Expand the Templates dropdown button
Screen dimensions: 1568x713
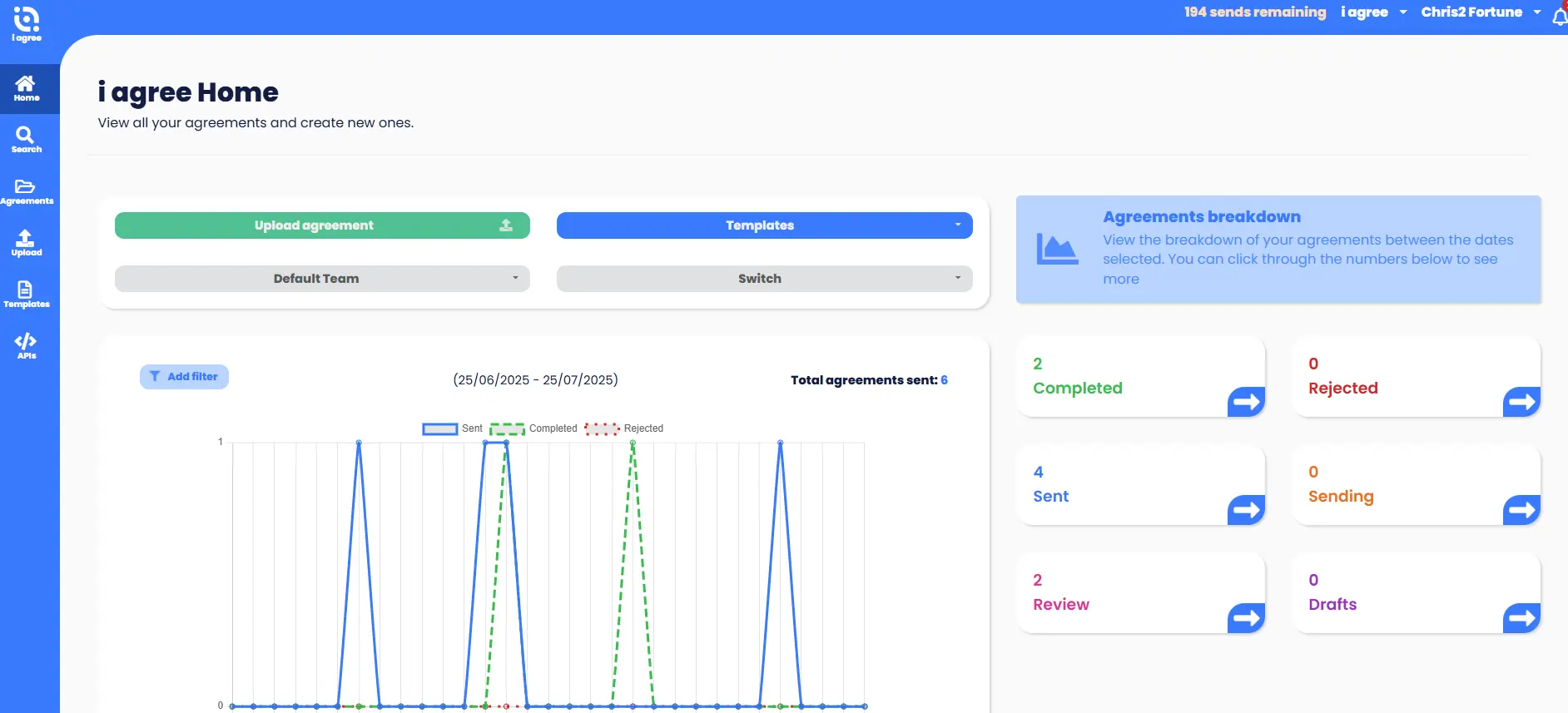click(764, 225)
